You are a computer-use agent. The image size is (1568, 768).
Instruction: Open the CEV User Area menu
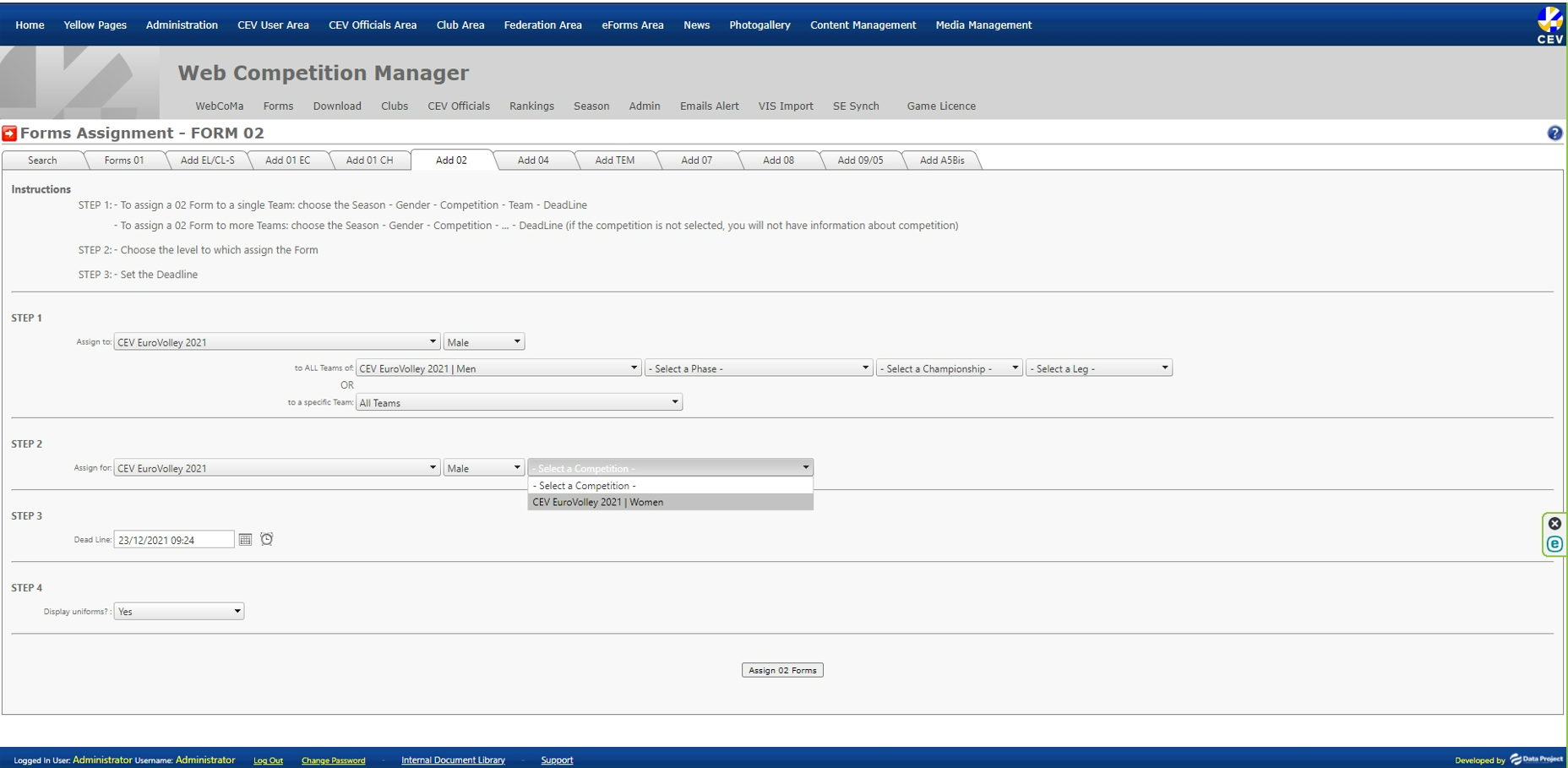(x=273, y=25)
